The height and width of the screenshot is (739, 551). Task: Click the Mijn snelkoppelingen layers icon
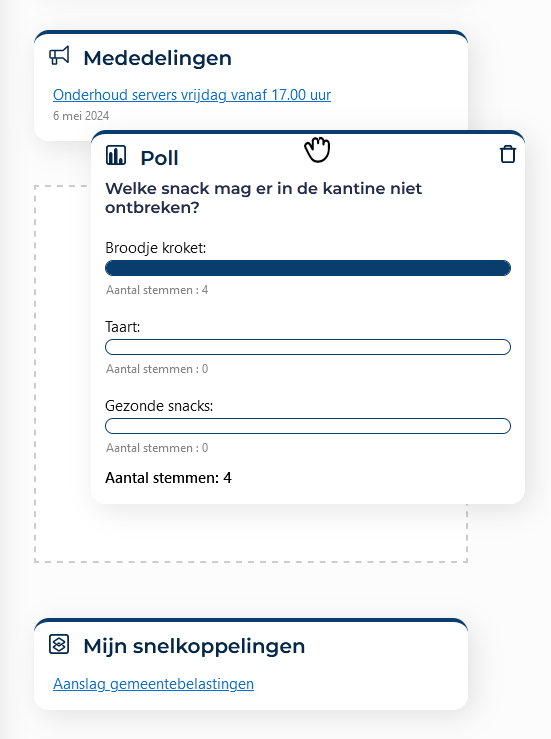[59, 644]
